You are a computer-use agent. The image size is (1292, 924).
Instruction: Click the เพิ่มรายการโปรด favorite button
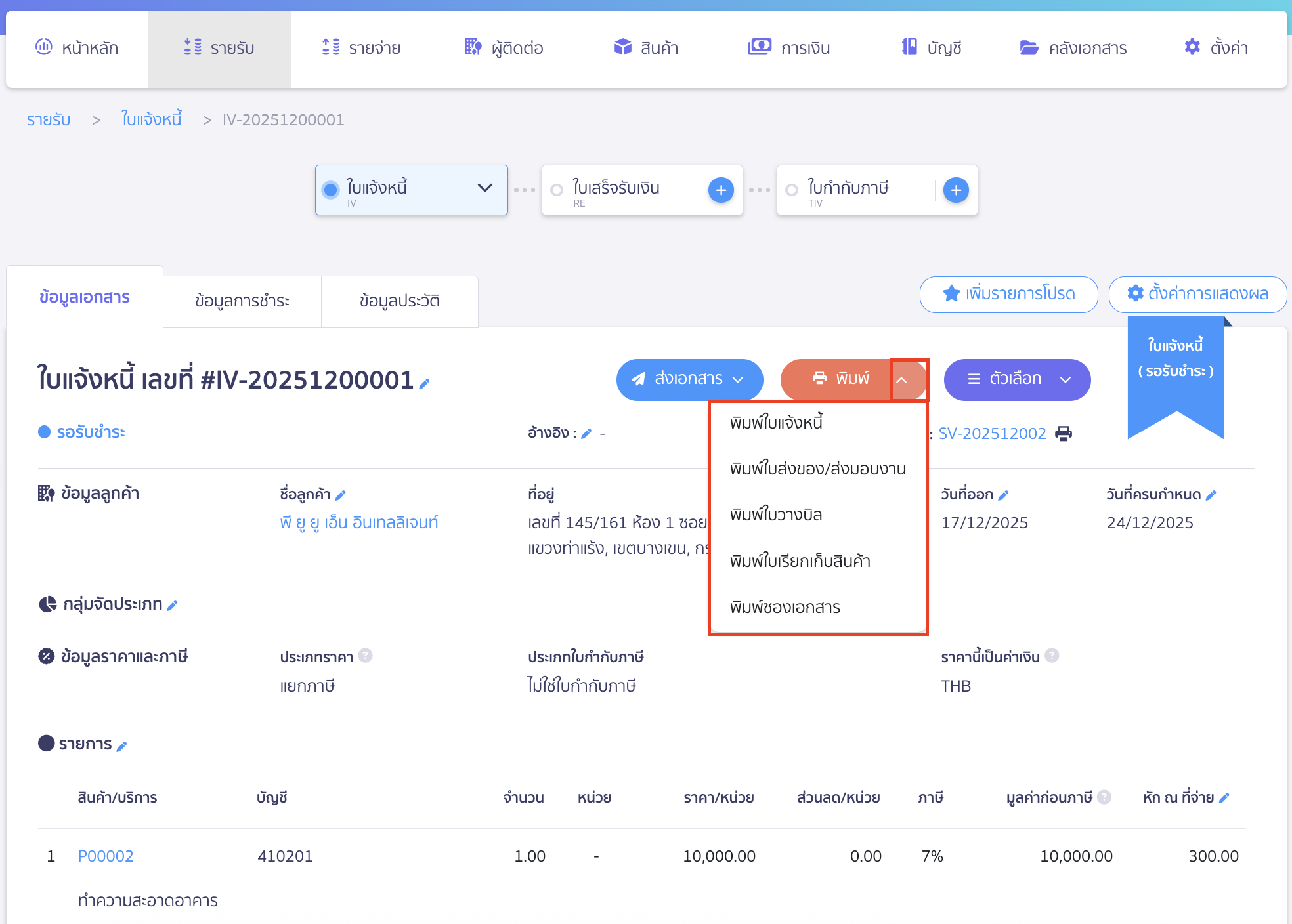[1008, 295]
